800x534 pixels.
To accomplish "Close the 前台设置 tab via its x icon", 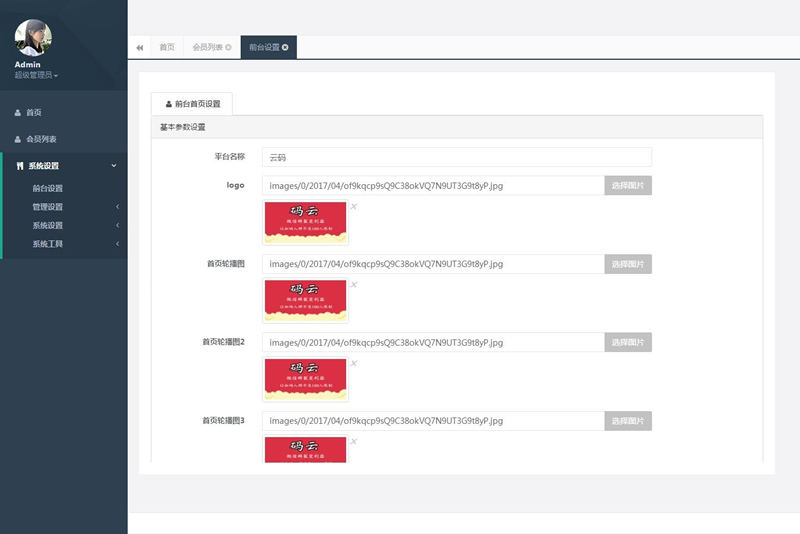I will point(285,47).
